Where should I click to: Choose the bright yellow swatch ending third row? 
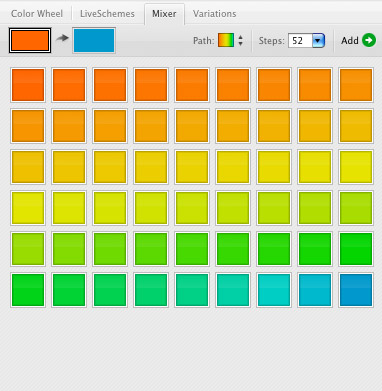tap(356, 167)
